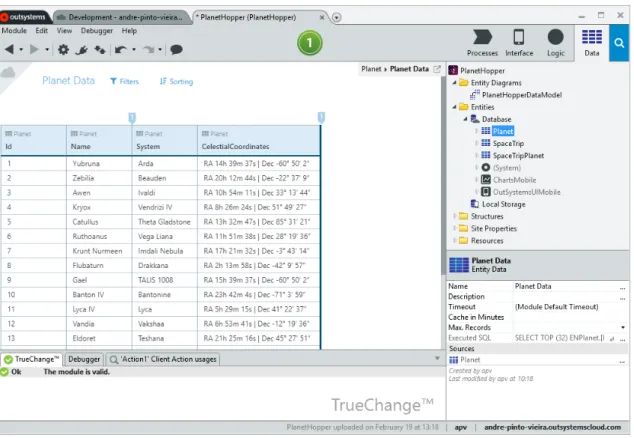Open the Help menu

pyautogui.click(x=129, y=31)
